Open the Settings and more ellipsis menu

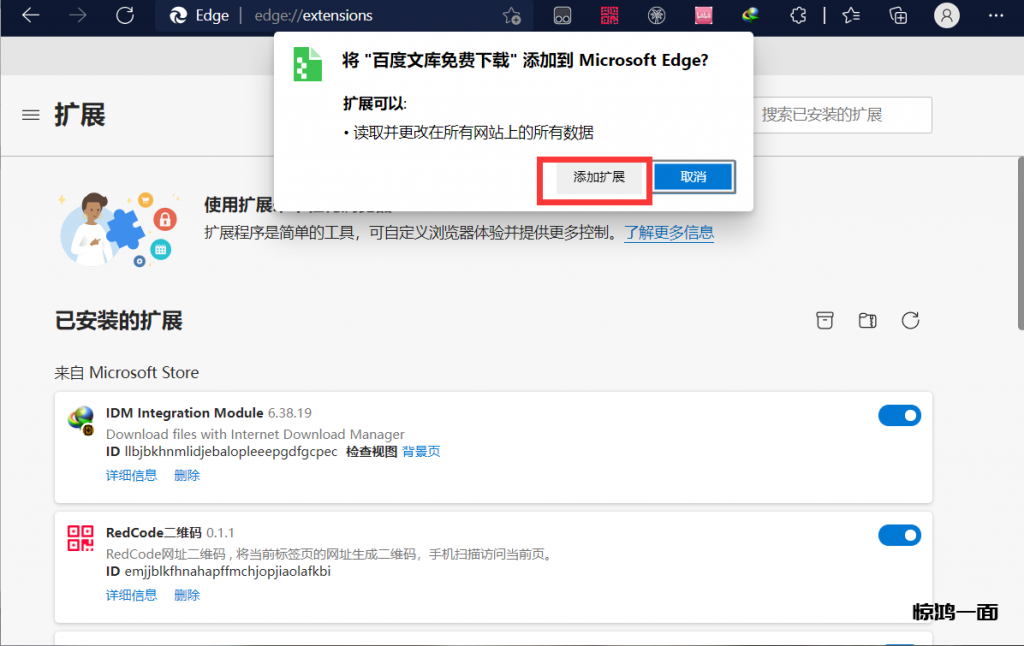[x=996, y=16]
